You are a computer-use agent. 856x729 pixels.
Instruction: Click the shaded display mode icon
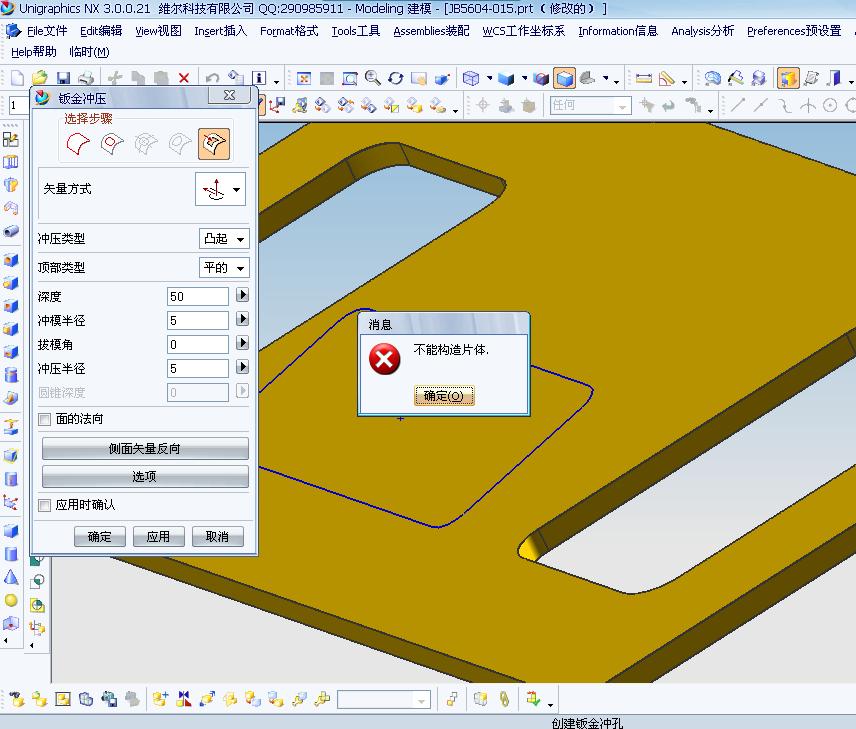(x=564, y=78)
